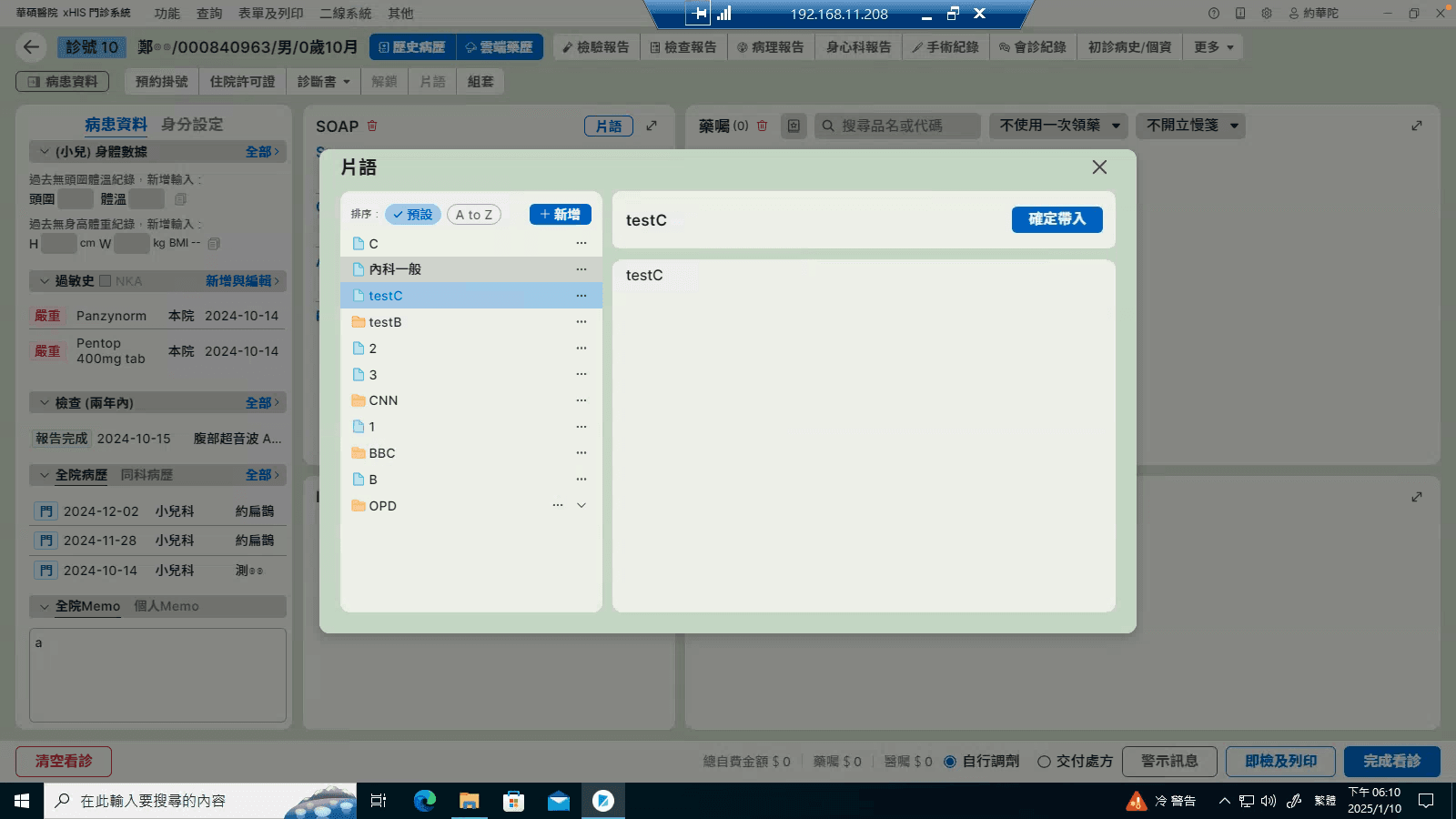This screenshot has width=1456, height=819.
Task: Sort phrases A to Z
Action: [x=474, y=215]
